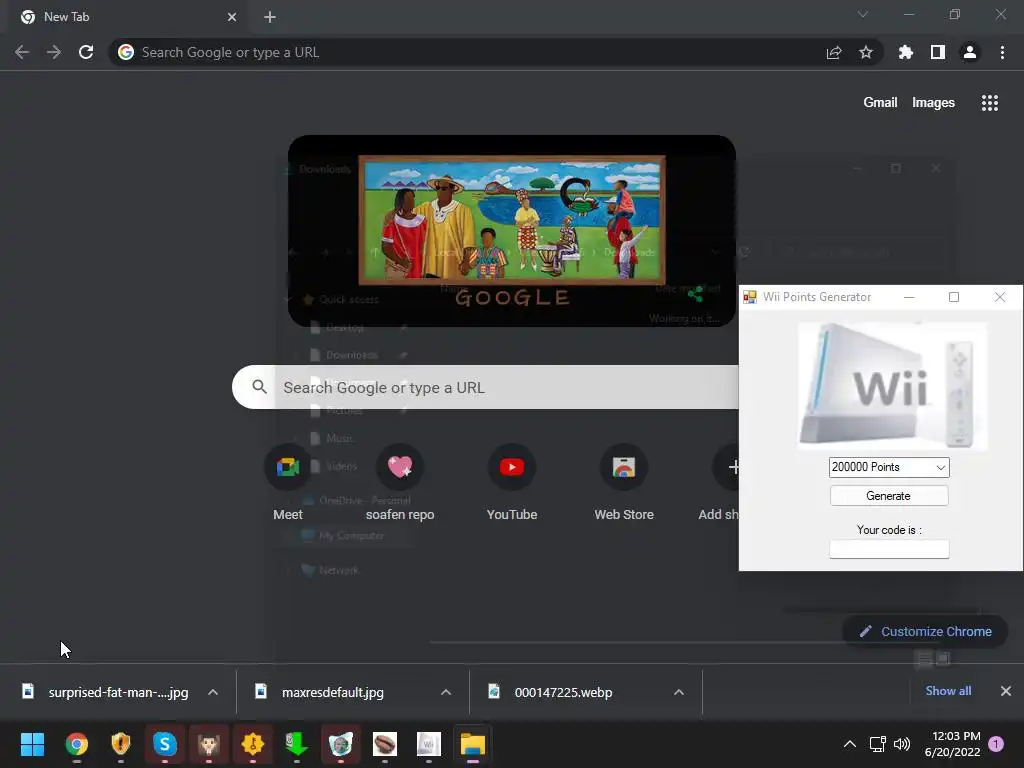Open Chrome's three-dot menu
This screenshot has width=1024, height=768.
pos(1002,52)
